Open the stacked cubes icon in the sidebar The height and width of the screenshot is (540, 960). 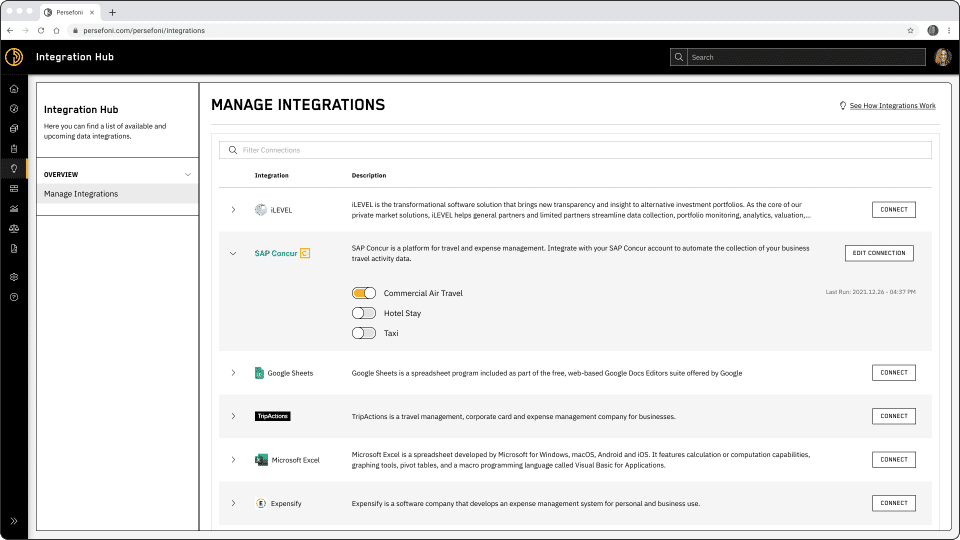point(14,129)
